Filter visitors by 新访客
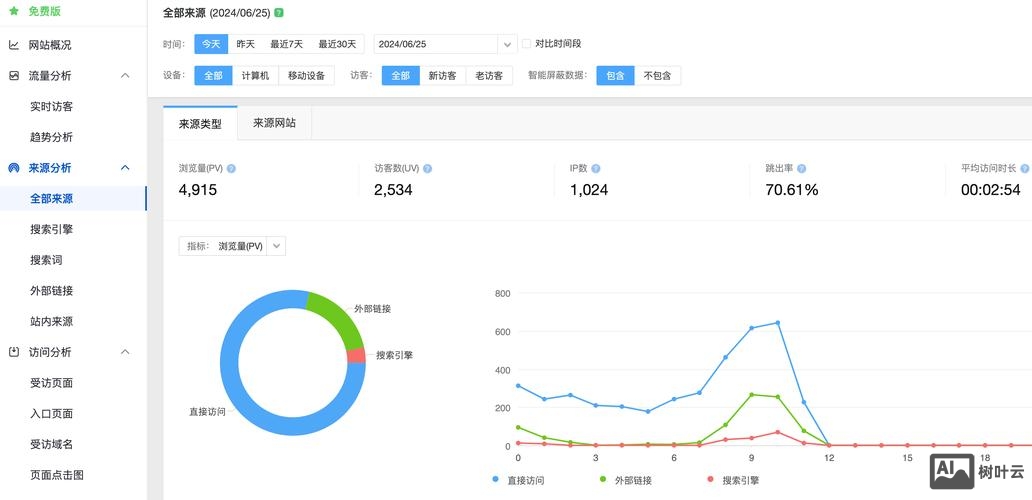Screen dimensions: 1032x500 [443, 76]
